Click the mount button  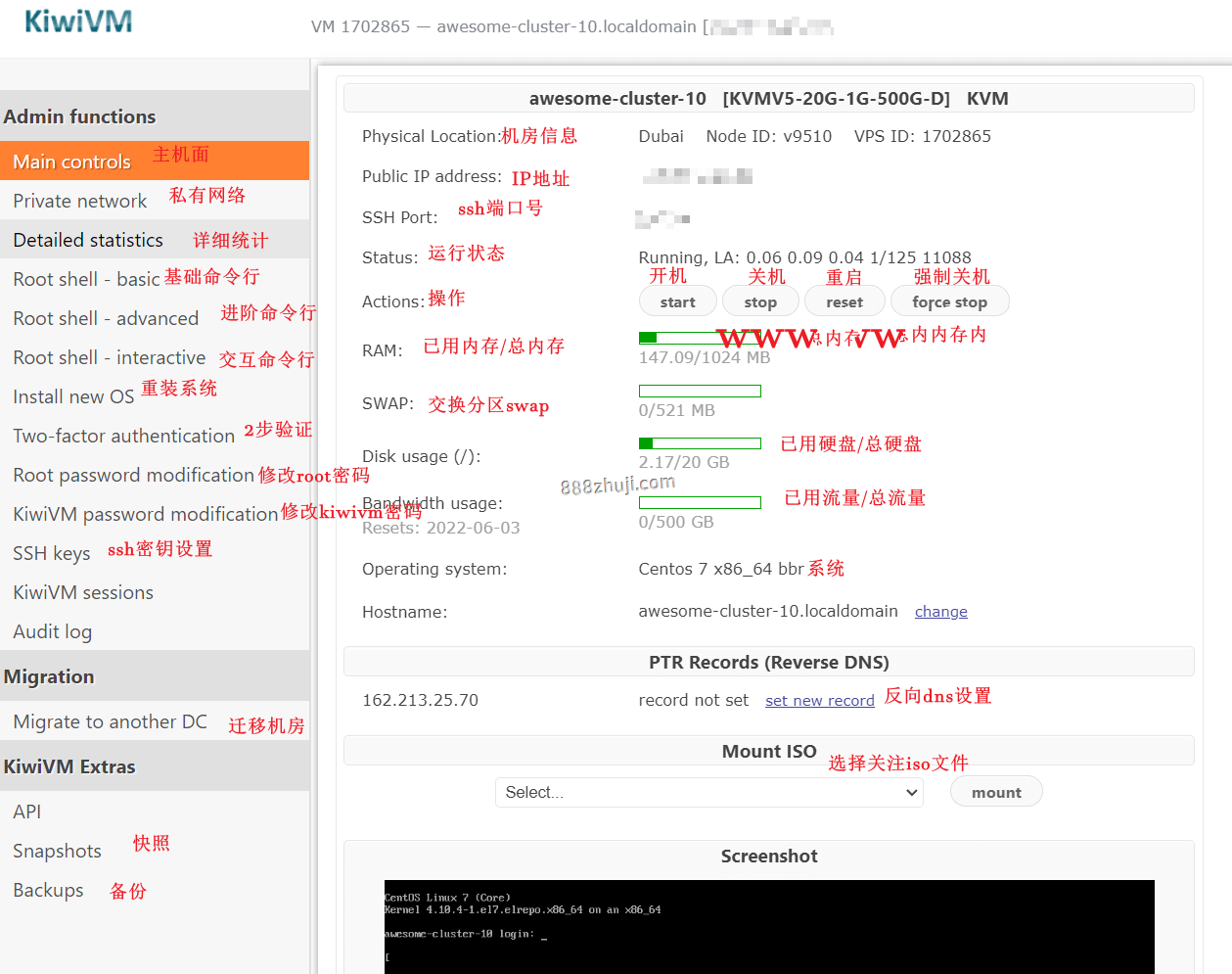pos(996,792)
